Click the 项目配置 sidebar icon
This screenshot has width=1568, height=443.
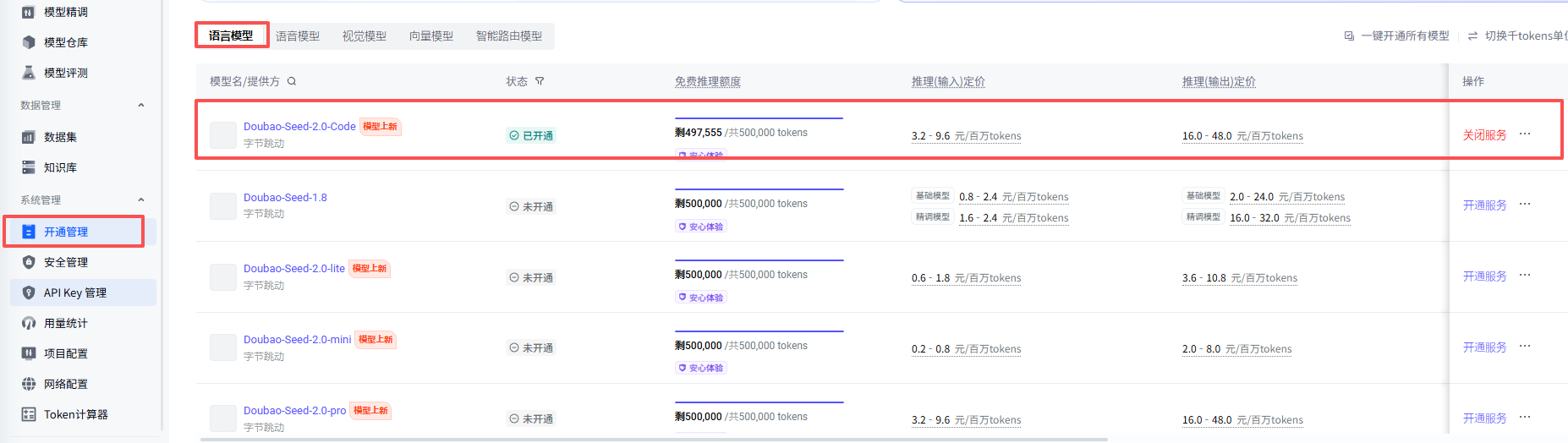click(x=29, y=353)
